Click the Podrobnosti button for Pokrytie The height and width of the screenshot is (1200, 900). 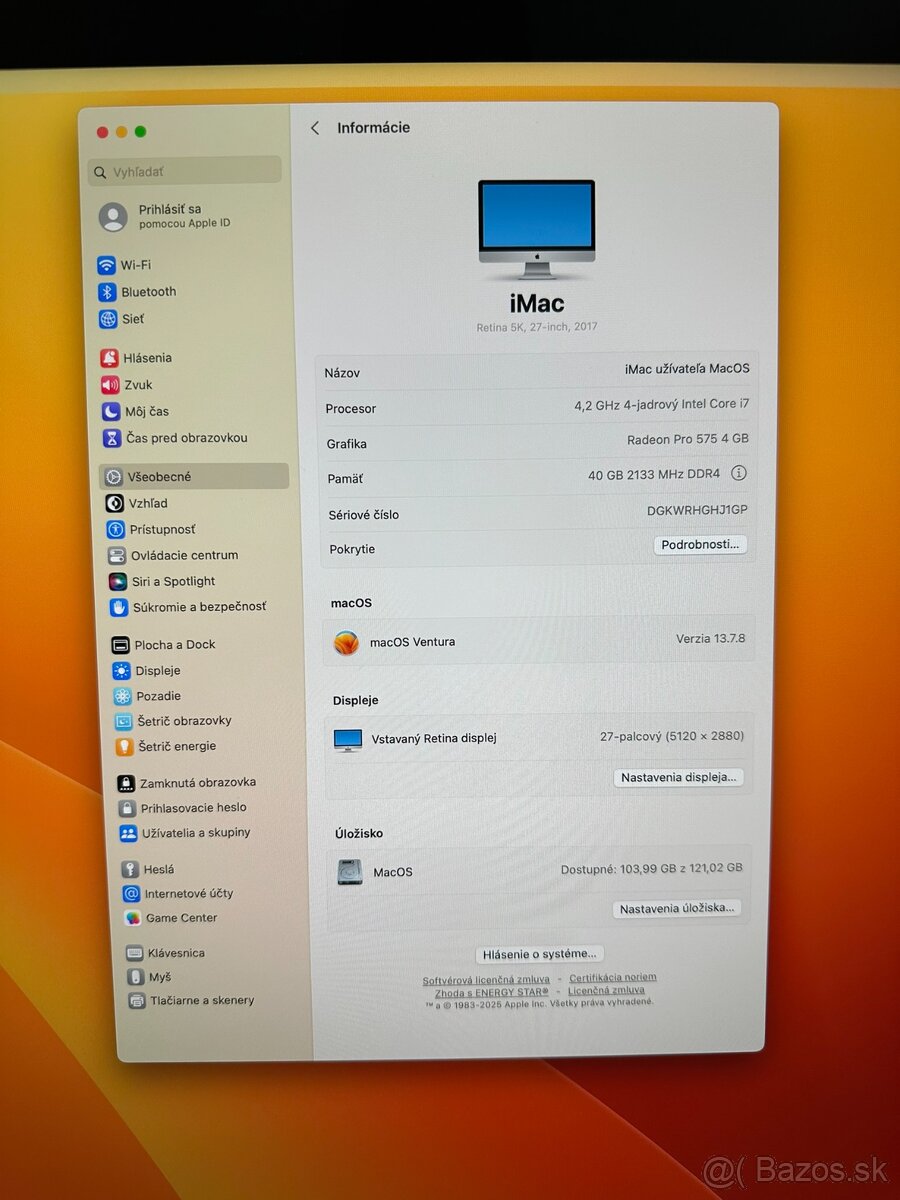coord(700,545)
